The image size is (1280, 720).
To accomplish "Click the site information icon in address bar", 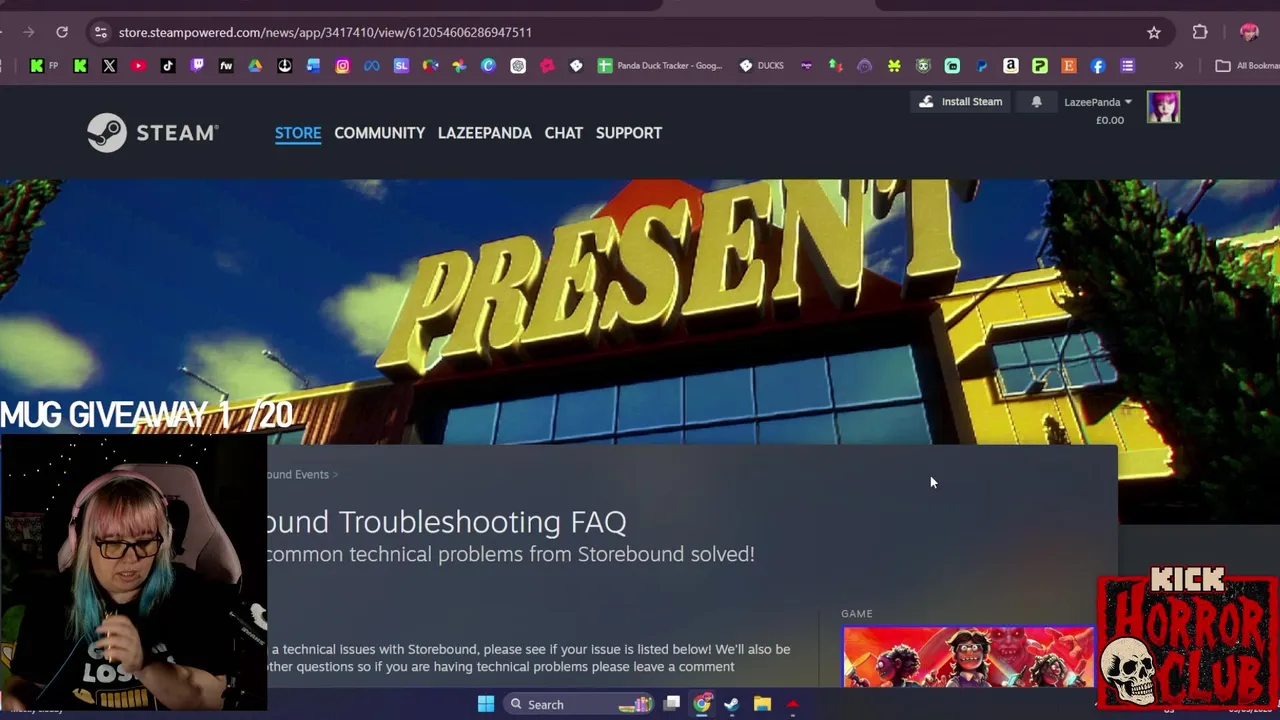I will click(x=100, y=32).
